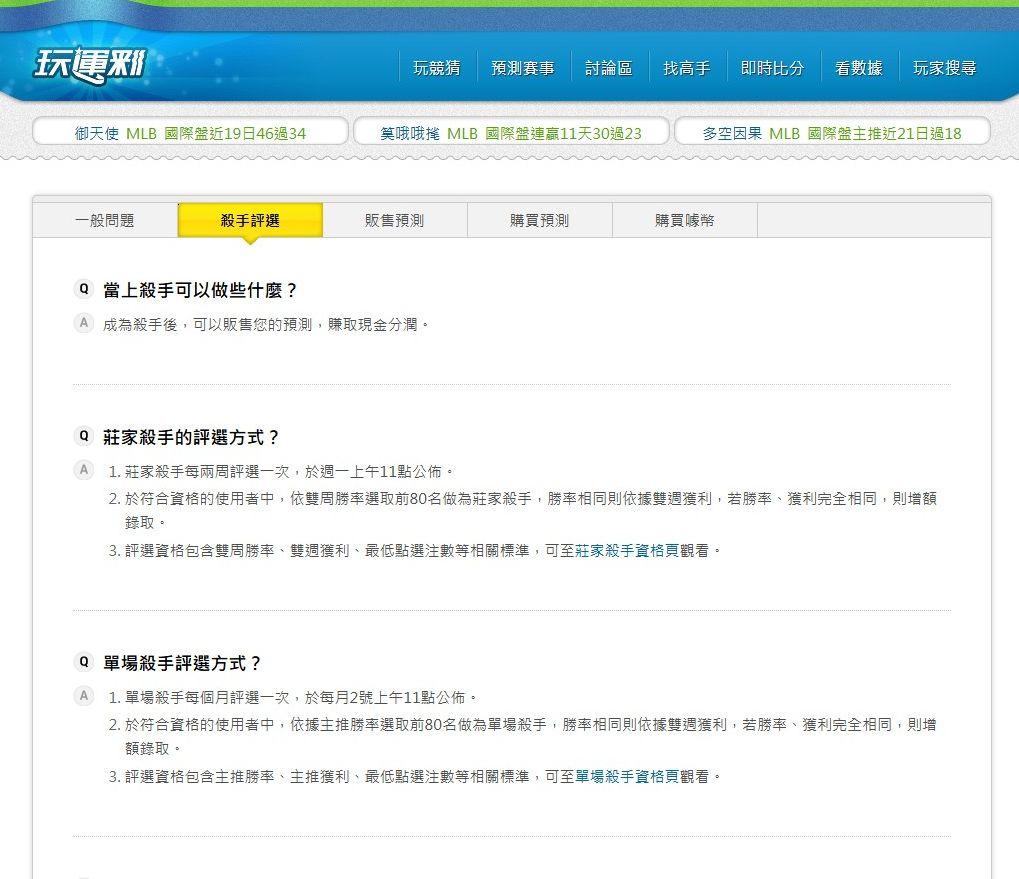
Task: Follow the 莊家殺手資格頁 link
Action: pyautogui.click(x=627, y=551)
